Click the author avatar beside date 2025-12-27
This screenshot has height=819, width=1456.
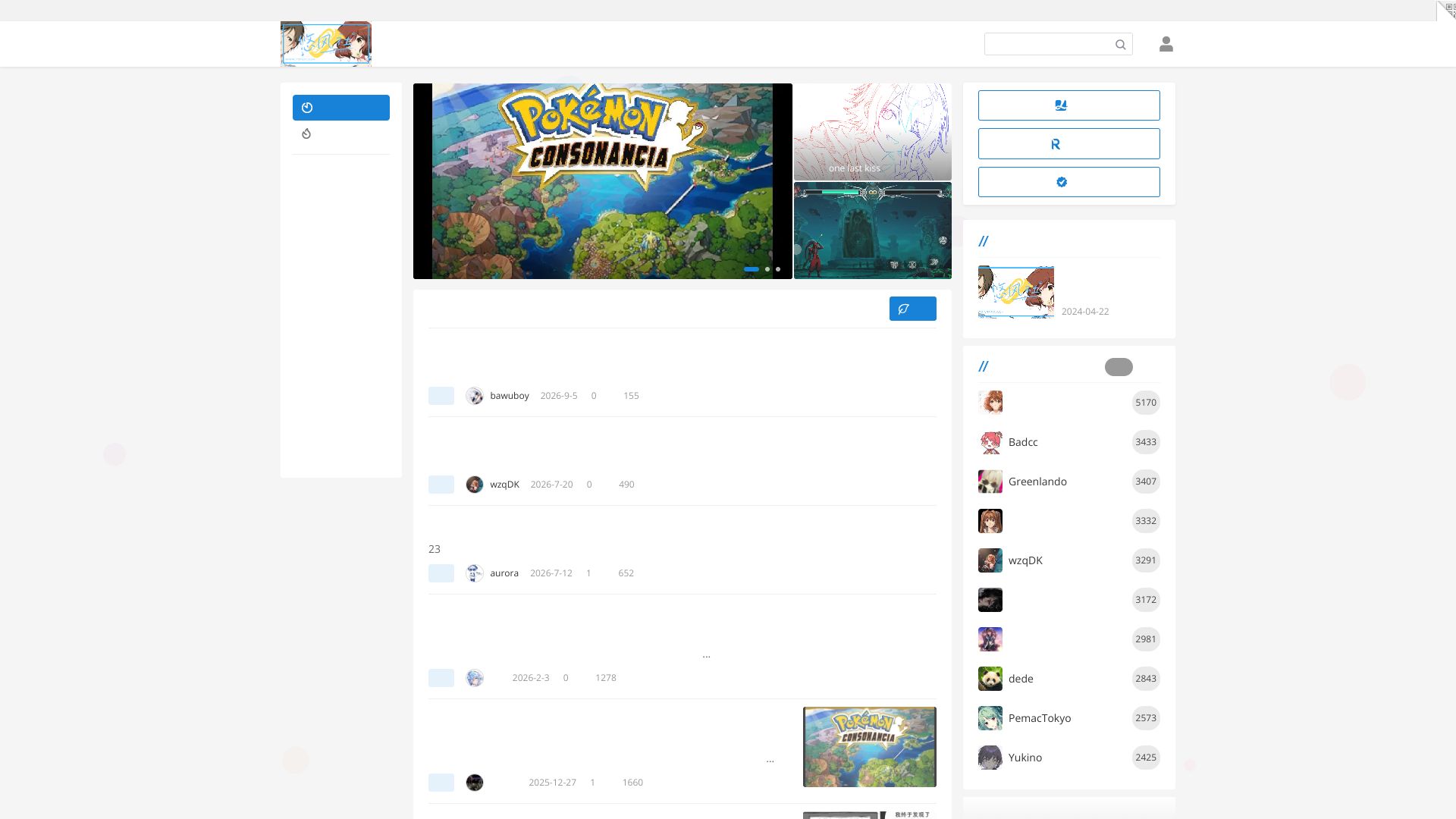[475, 783]
